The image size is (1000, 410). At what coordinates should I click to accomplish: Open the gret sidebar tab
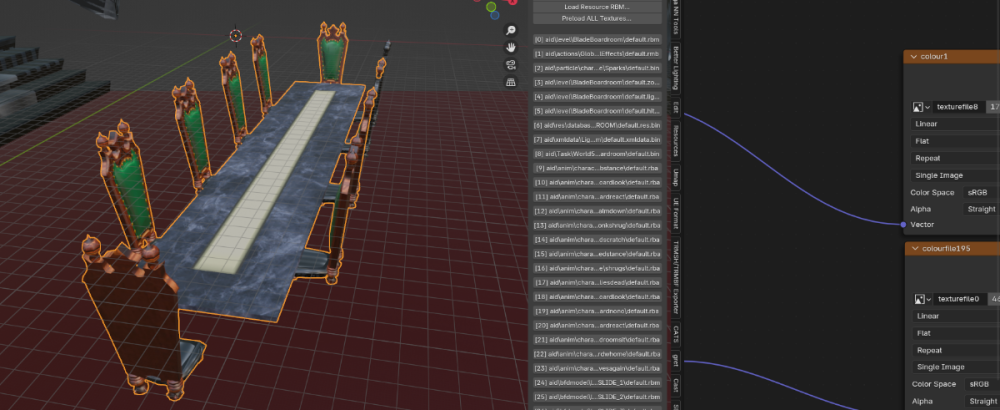pos(675,362)
